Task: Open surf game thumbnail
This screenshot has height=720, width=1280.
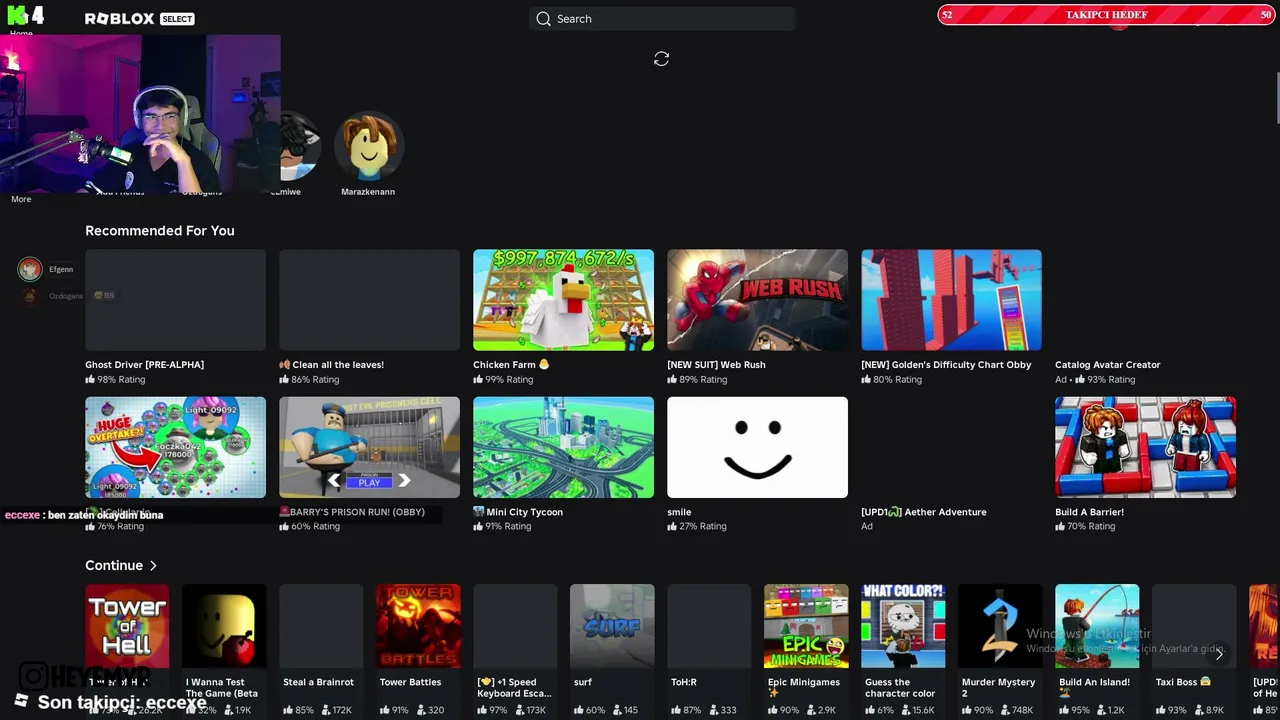Action: 612,626
